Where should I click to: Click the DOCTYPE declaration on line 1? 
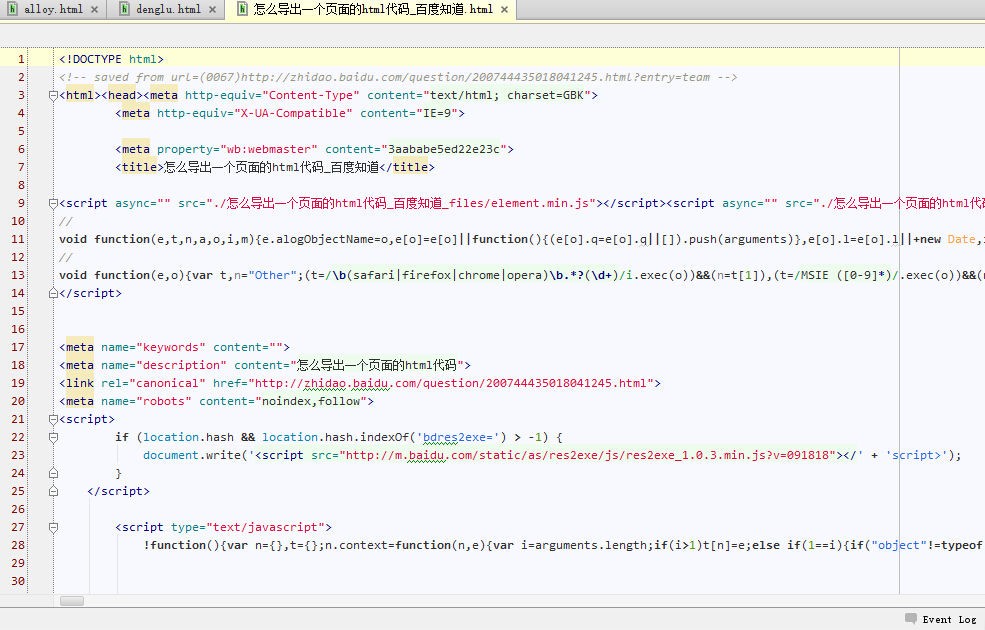111,59
